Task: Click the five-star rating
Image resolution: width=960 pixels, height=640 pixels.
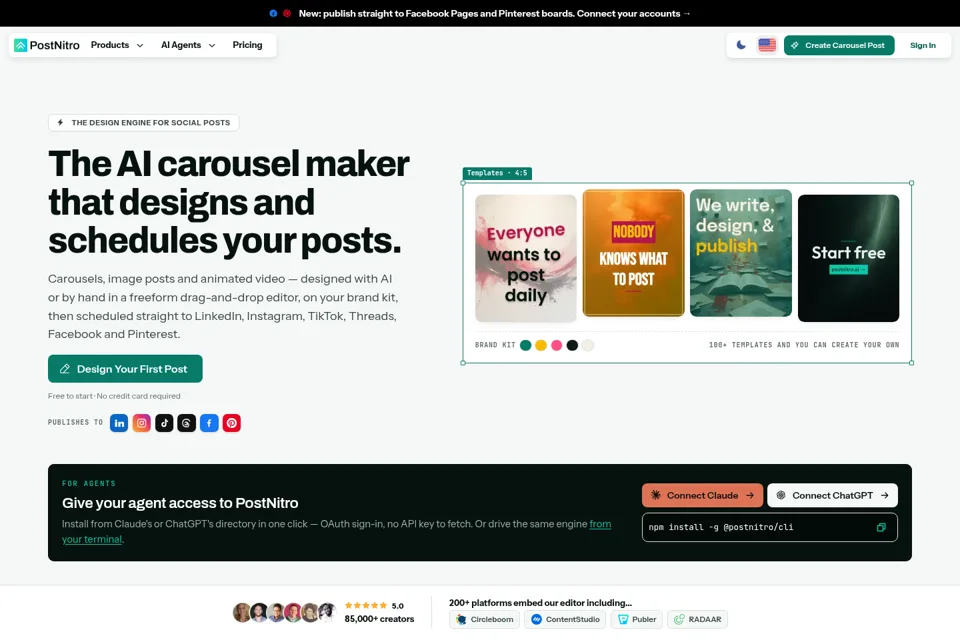Action: click(366, 606)
